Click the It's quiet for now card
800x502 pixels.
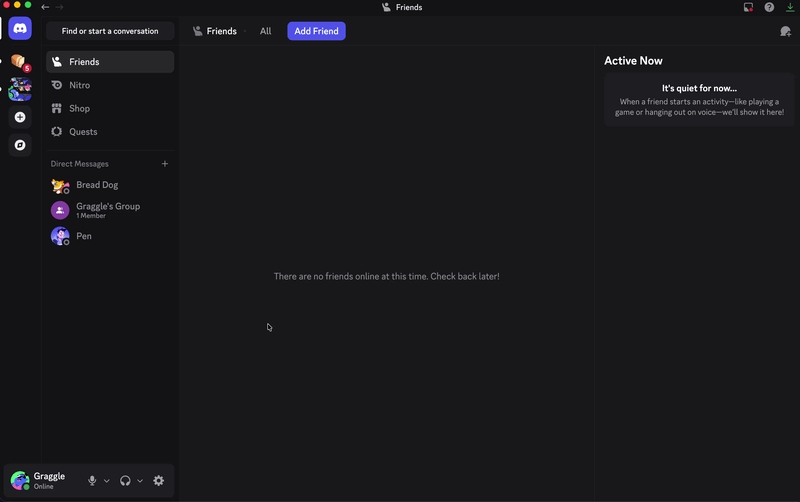[699, 100]
